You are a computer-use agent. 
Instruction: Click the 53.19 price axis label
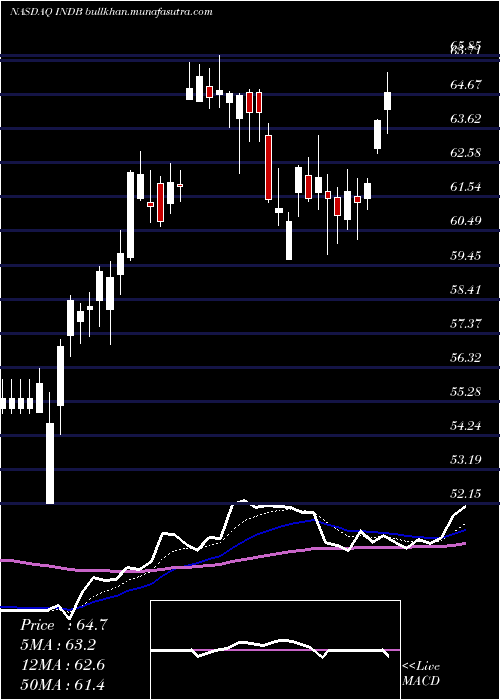tap(466, 459)
